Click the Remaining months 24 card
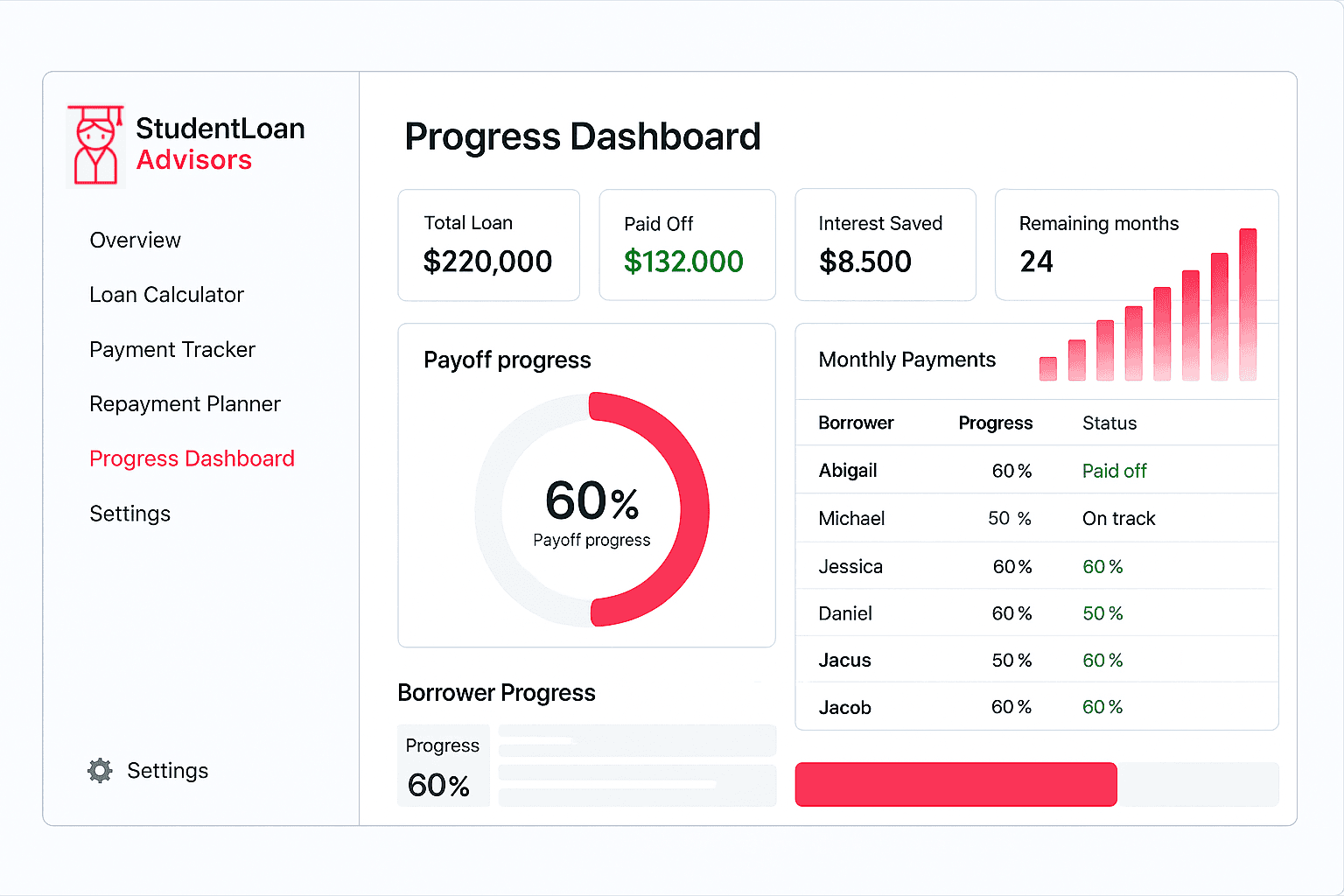Screen dimensions: 1344x896 coord(1098,245)
